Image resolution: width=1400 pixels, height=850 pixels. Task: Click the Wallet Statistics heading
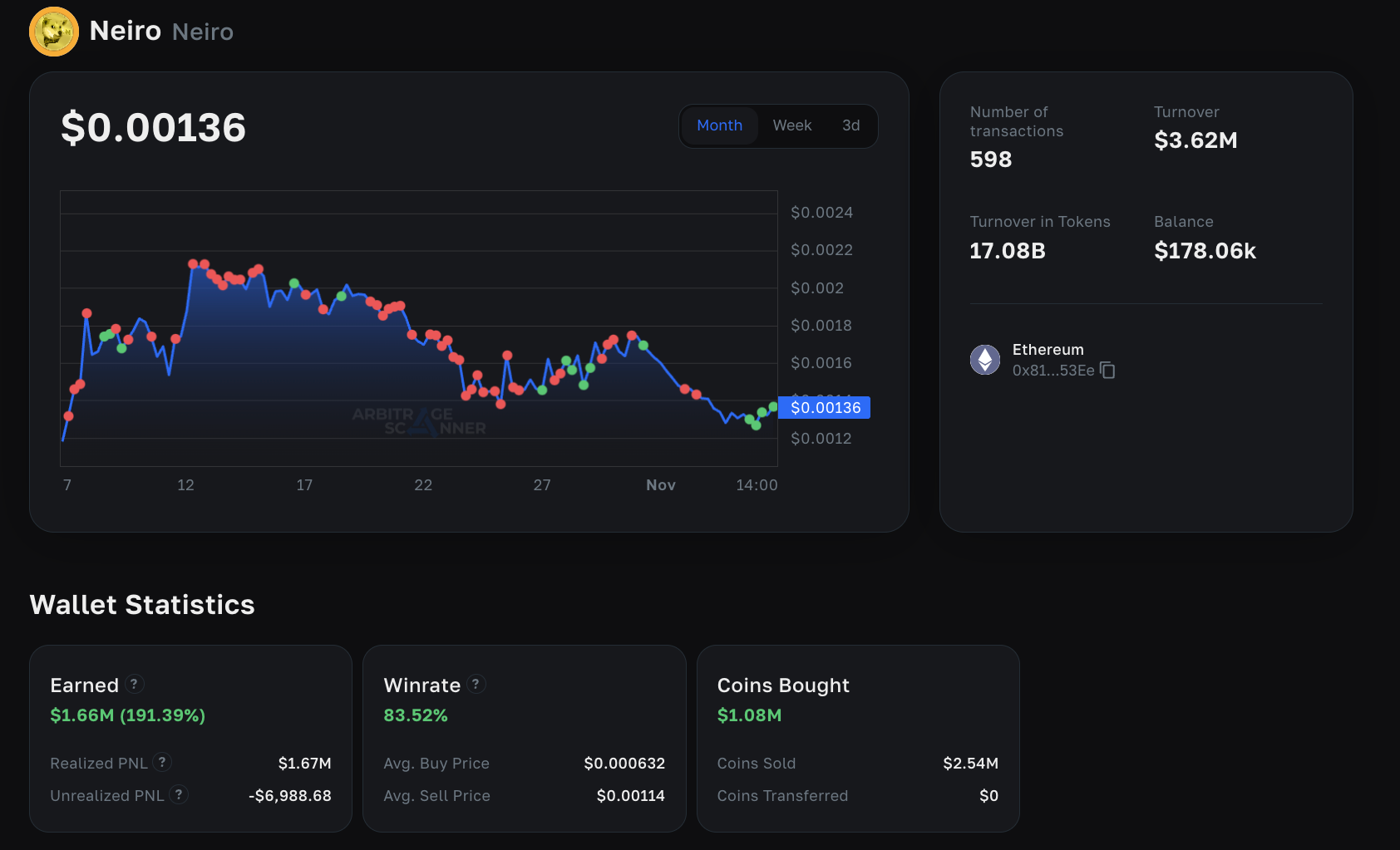(142, 605)
